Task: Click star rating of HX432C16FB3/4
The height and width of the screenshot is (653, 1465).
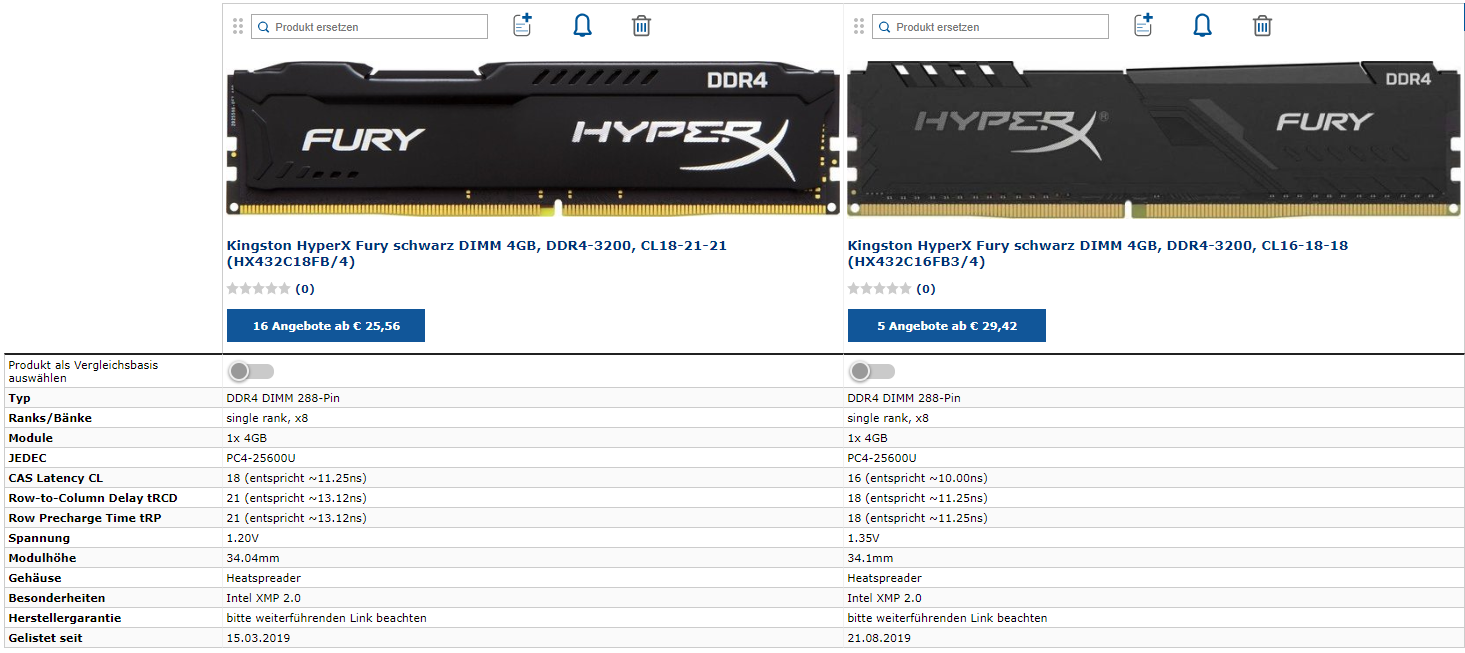Action: [879, 289]
